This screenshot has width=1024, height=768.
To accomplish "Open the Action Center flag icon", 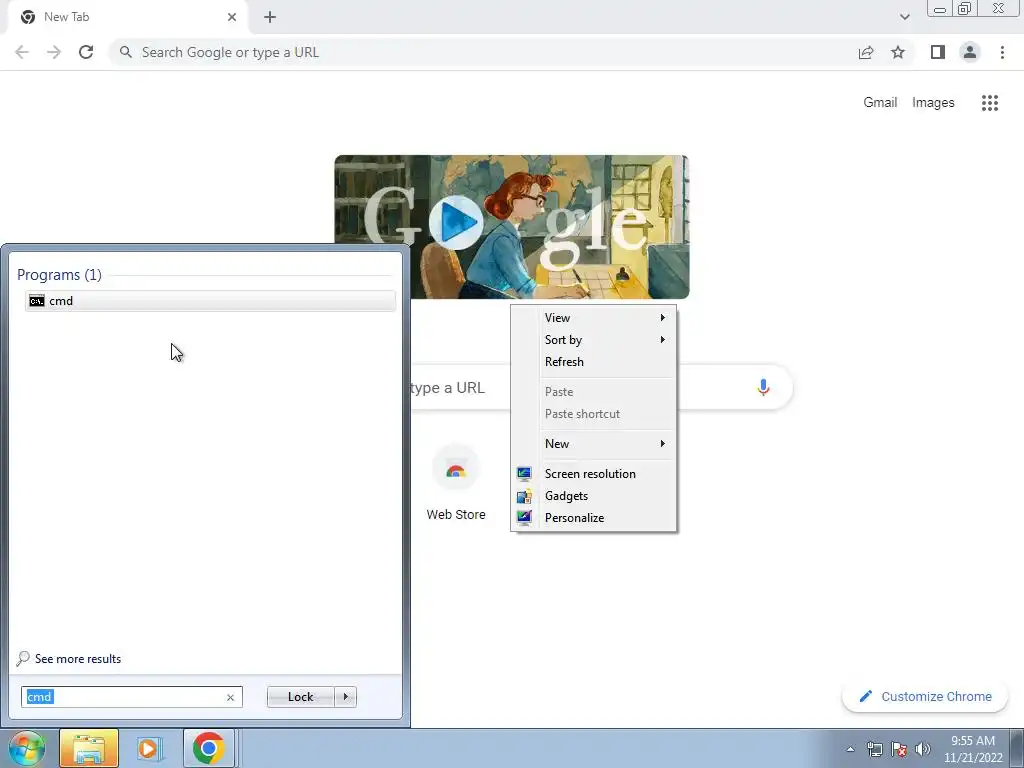I will point(899,749).
